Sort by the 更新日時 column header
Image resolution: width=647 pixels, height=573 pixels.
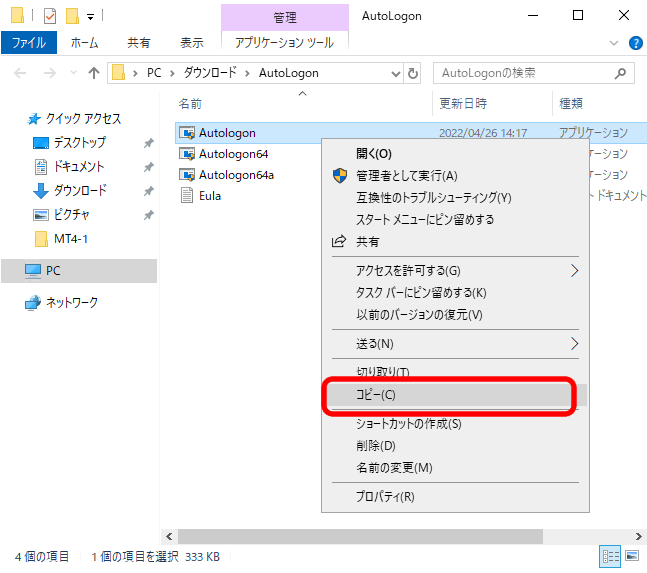tap(463, 104)
